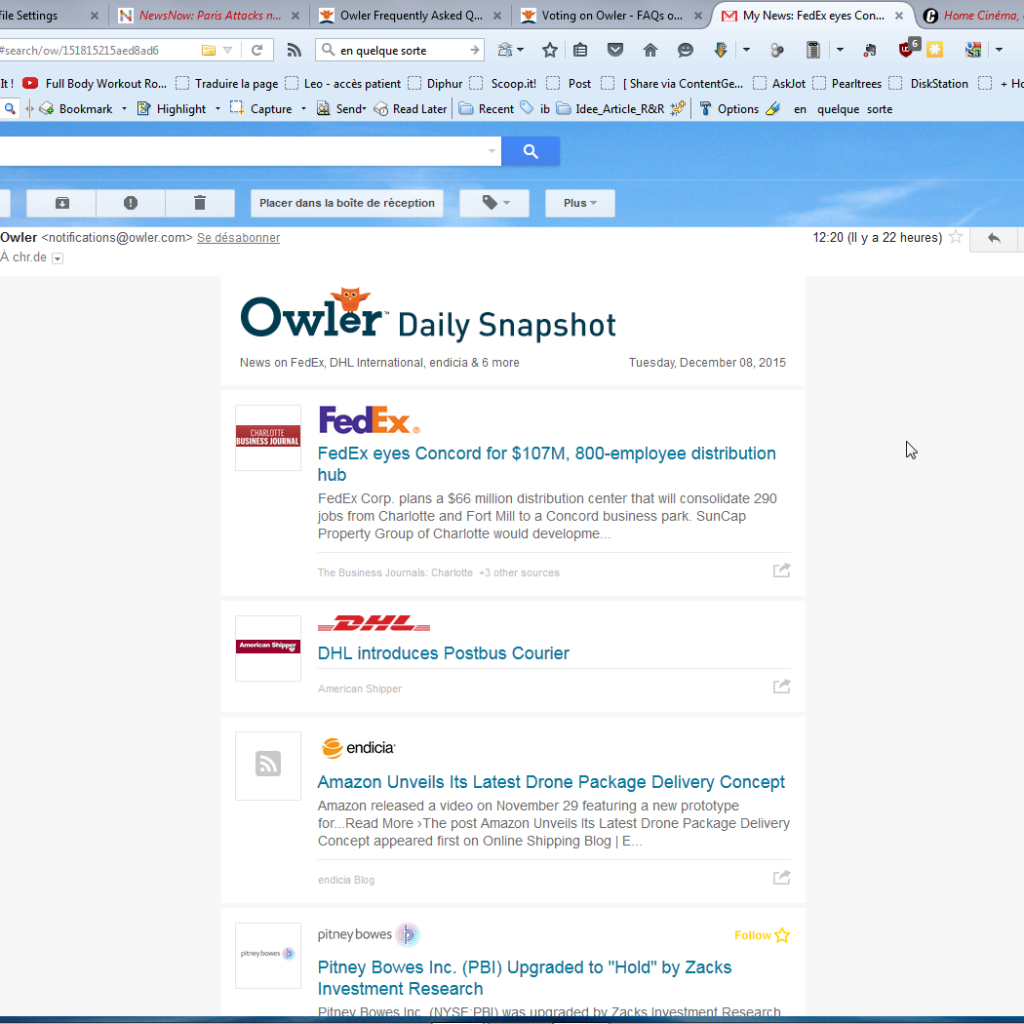Archive the email using archive icon
The height and width of the screenshot is (1024, 1024).
pyautogui.click(x=62, y=203)
